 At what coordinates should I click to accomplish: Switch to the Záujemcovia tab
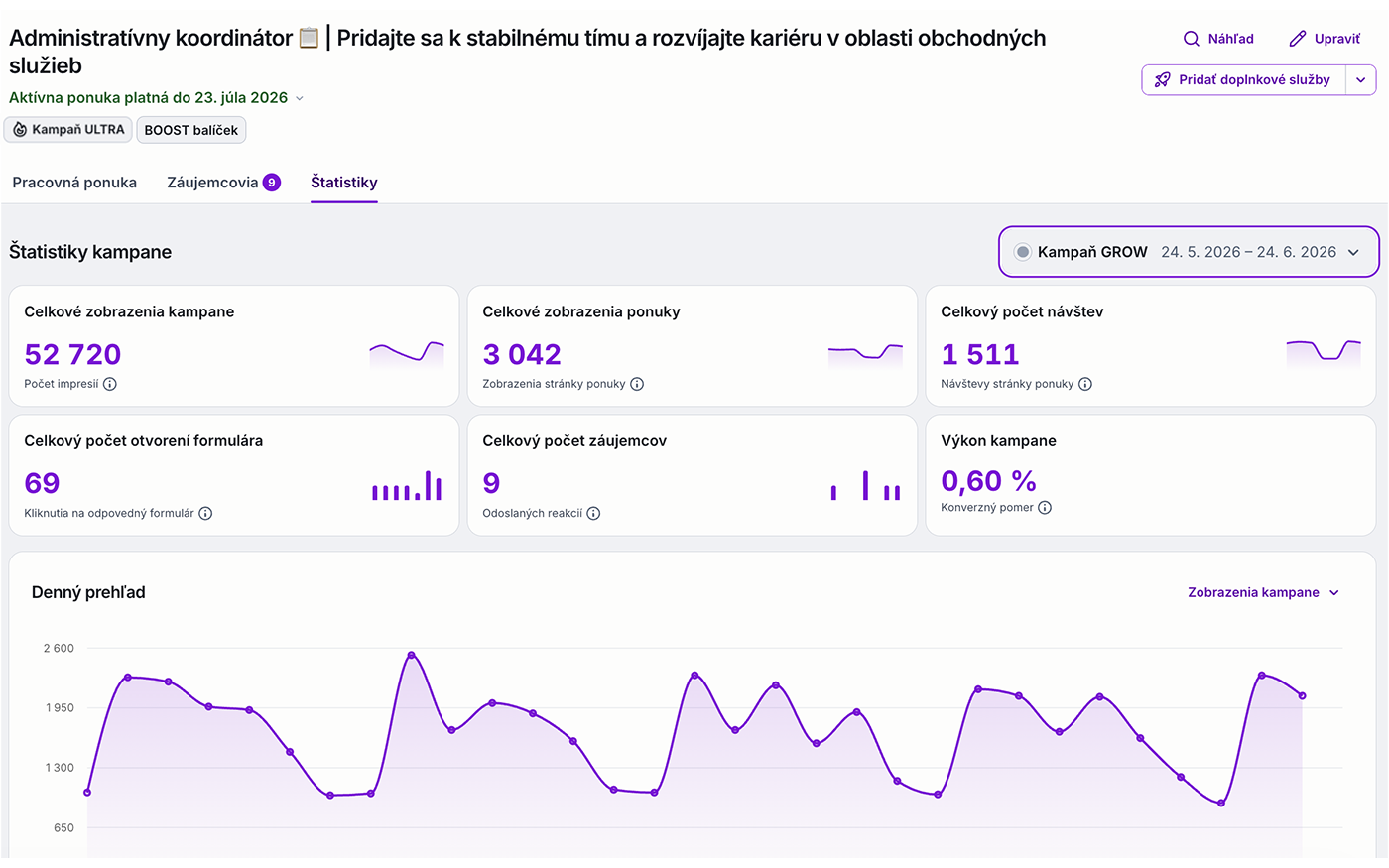pyautogui.click(x=223, y=183)
